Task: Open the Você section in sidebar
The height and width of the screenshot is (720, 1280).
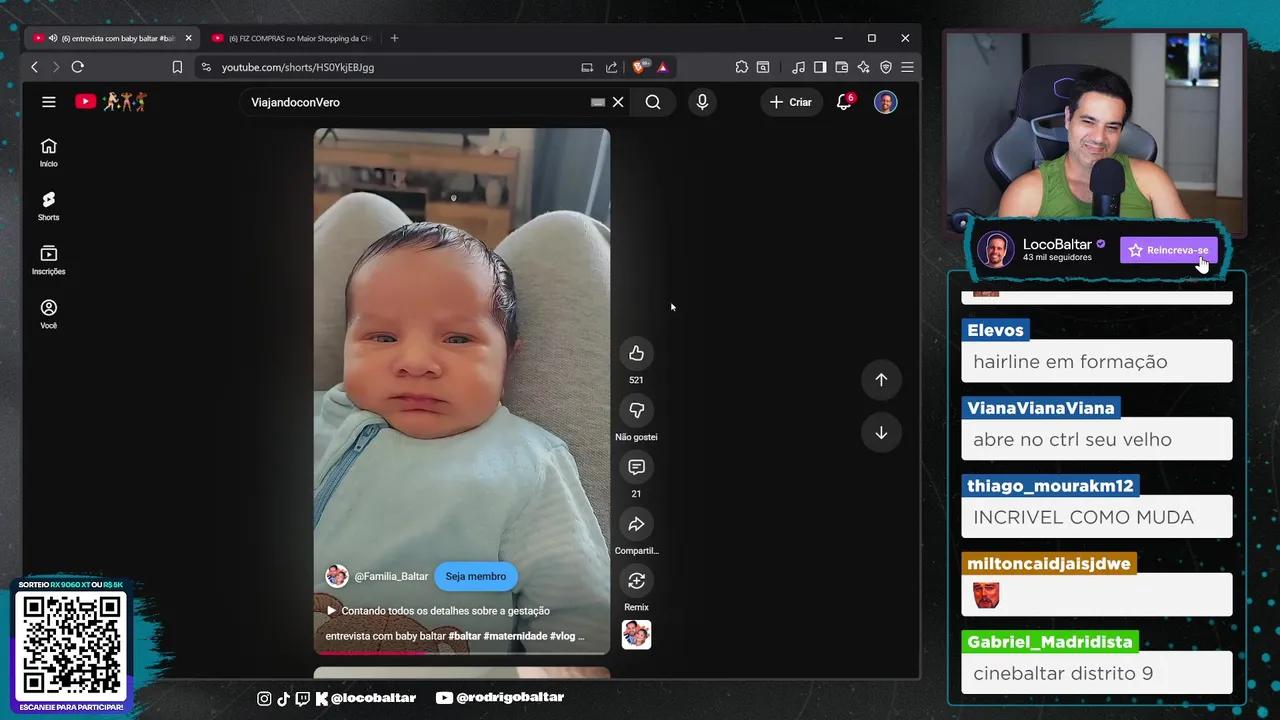Action: tap(48, 315)
